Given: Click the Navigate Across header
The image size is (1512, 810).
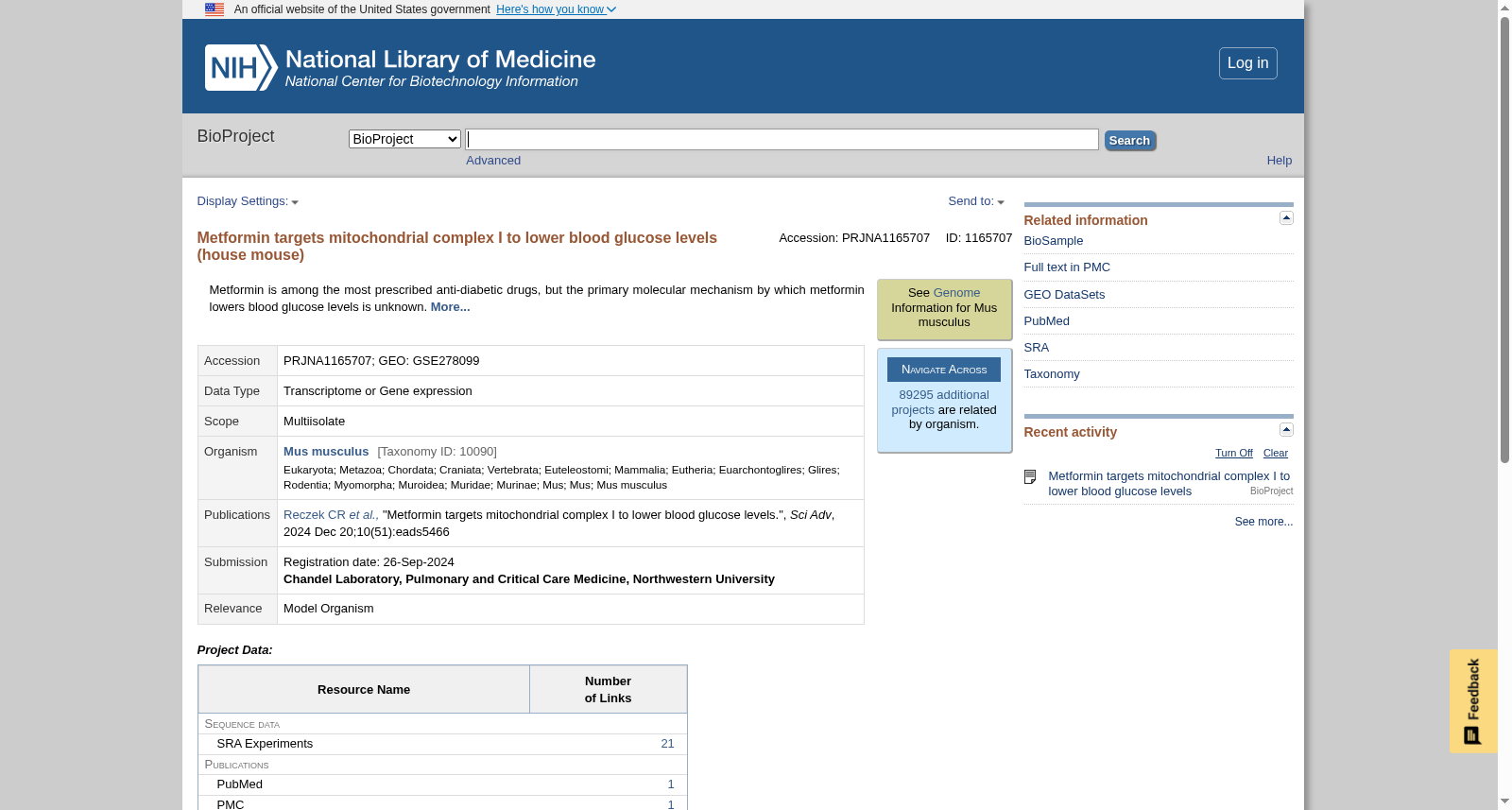Looking at the screenshot, I should pyautogui.click(x=943, y=370).
